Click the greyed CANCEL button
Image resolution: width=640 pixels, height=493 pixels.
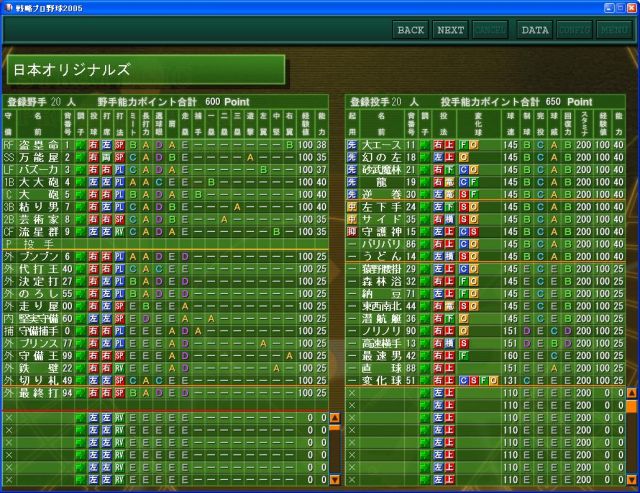coord(490,30)
